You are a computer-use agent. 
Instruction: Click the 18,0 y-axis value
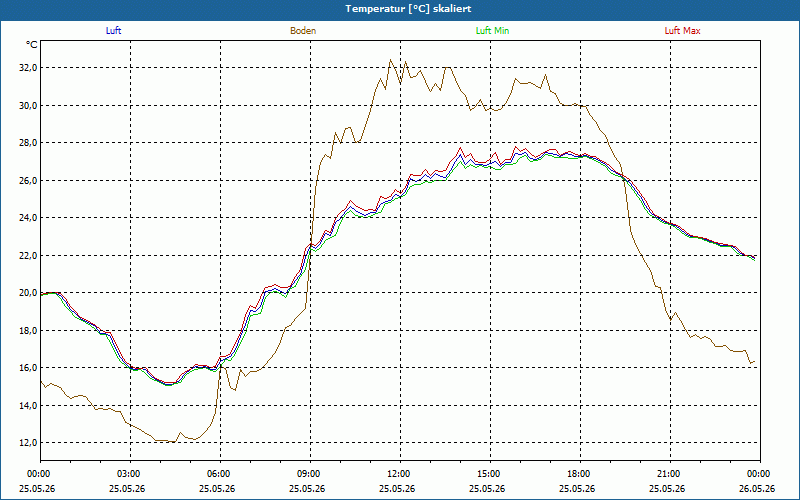[x=28, y=331]
